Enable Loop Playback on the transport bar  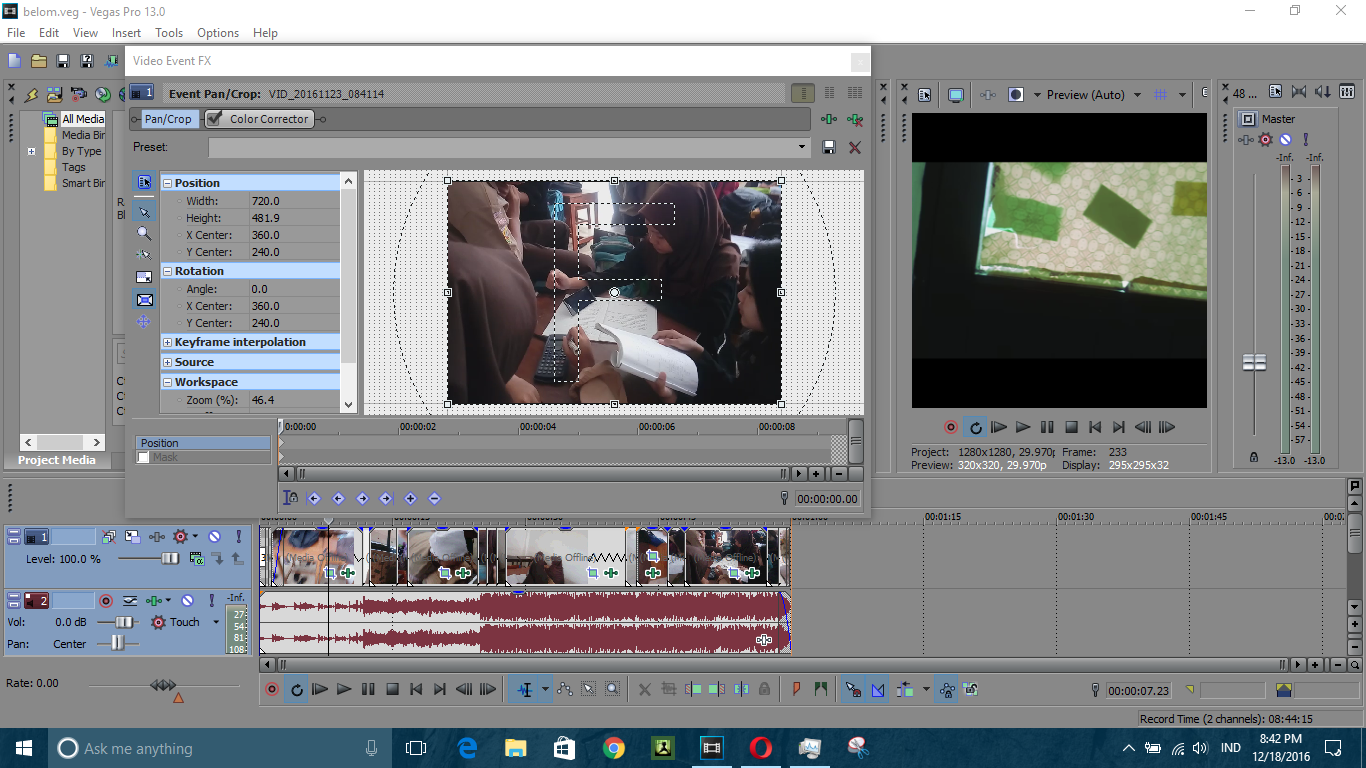tap(296, 689)
